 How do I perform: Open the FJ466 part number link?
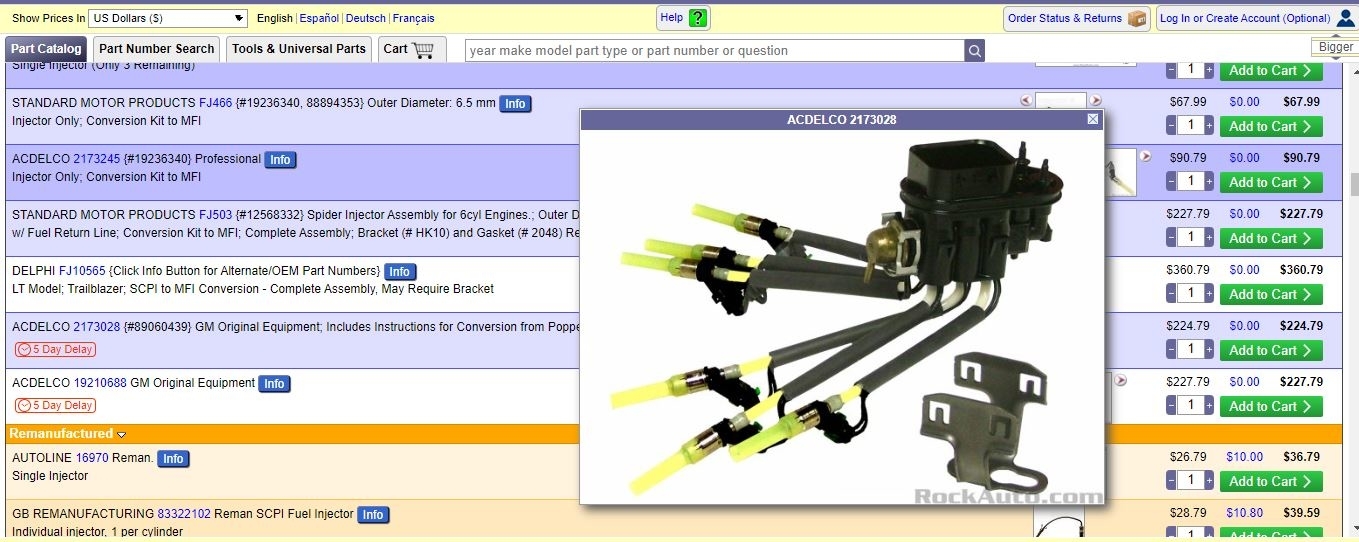(215, 103)
